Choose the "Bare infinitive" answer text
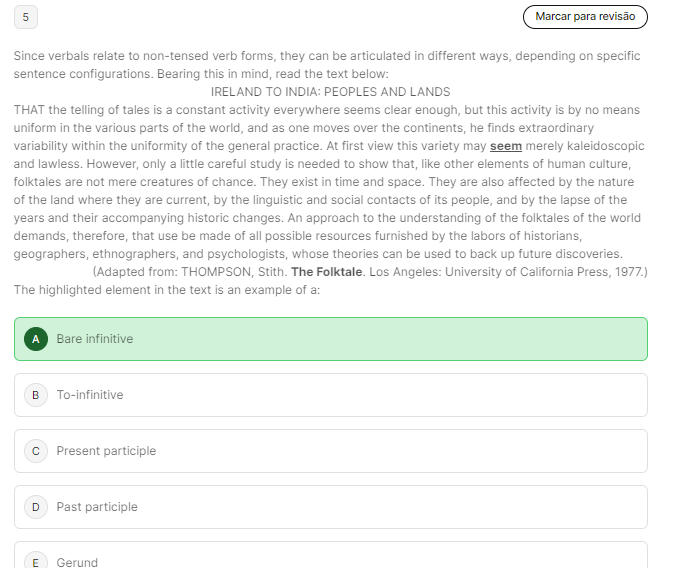The height and width of the screenshot is (568, 695). coord(94,339)
